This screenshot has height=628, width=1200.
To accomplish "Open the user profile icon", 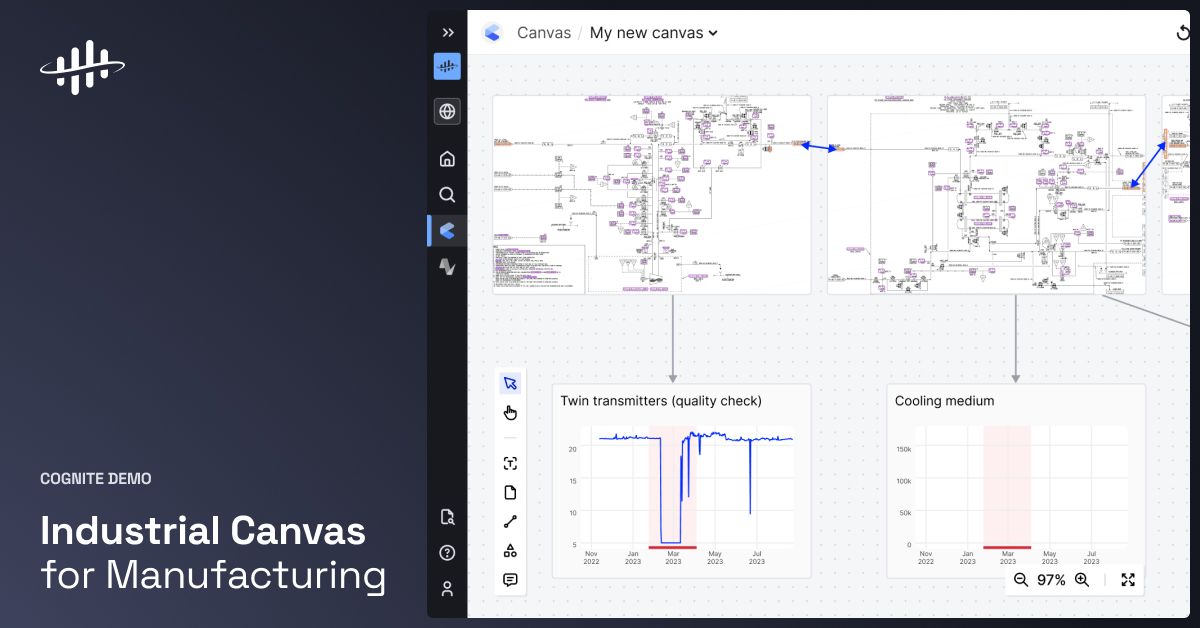I will click(x=447, y=589).
